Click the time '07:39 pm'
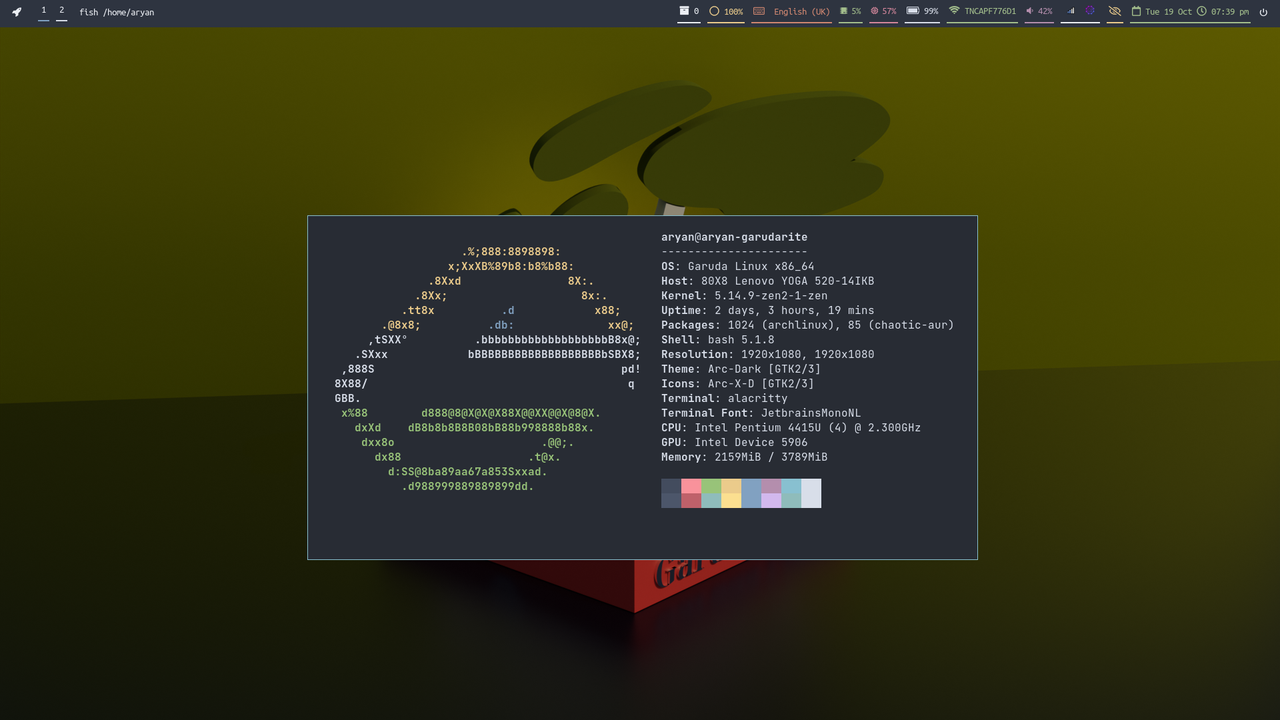This screenshot has width=1280, height=720. [1230, 12]
